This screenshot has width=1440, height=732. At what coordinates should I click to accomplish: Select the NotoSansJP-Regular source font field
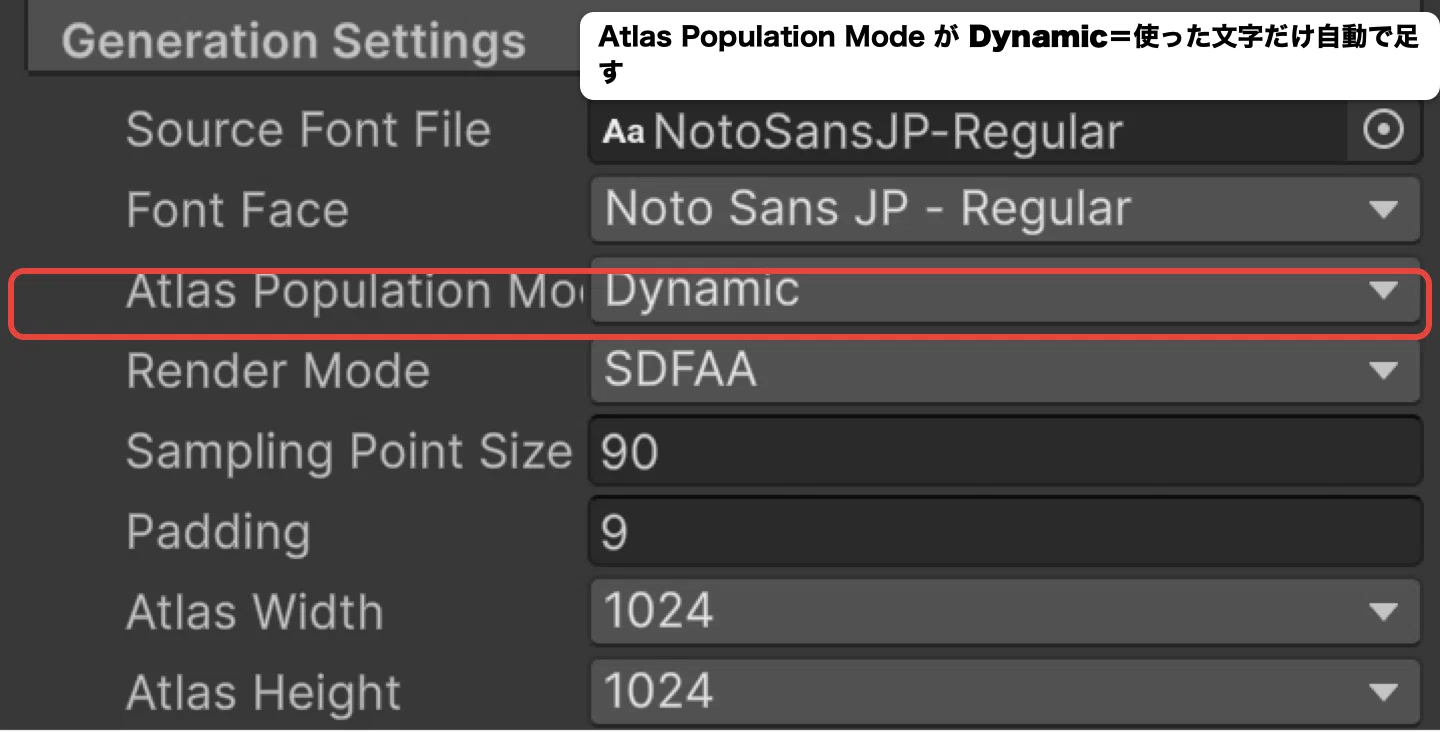click(x=968, y=130)
